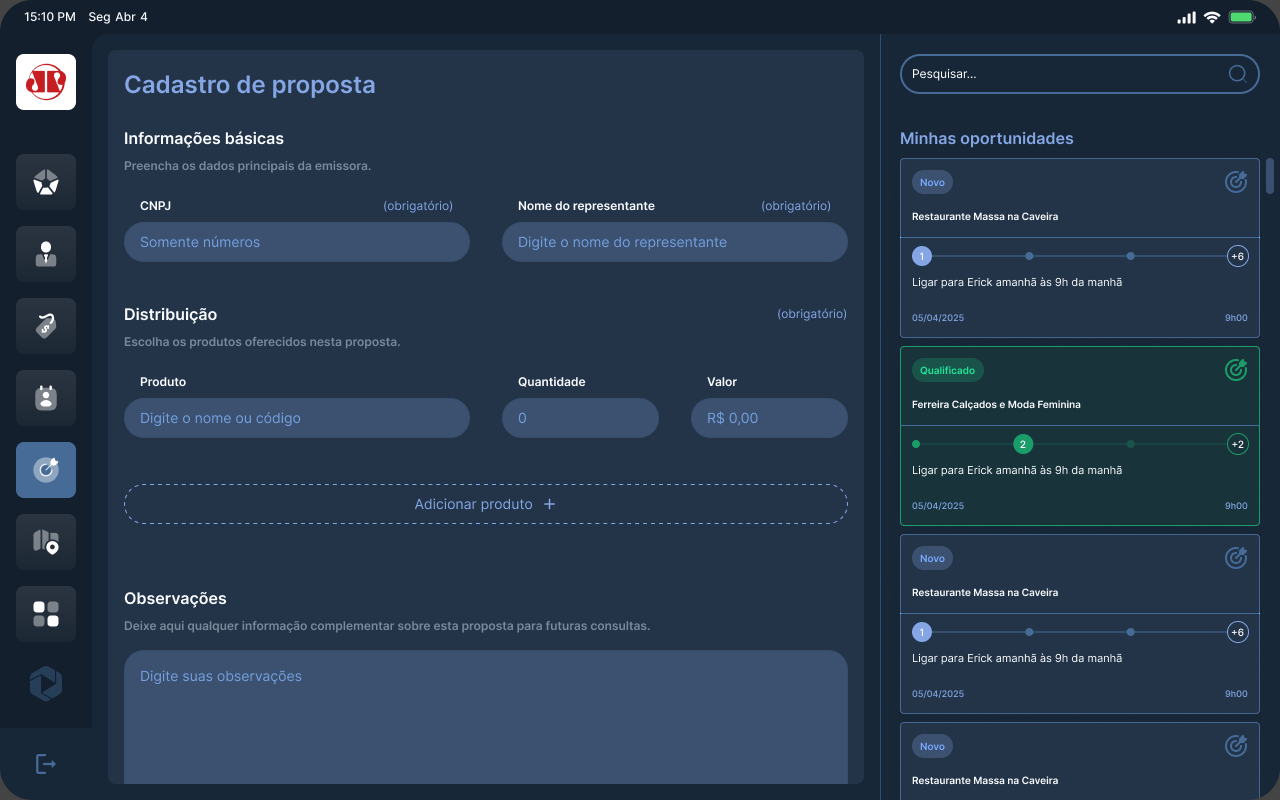
Task: Click the target icon on the topmost Novo card
Action: pyautogui.click(x=1236, y=182)
